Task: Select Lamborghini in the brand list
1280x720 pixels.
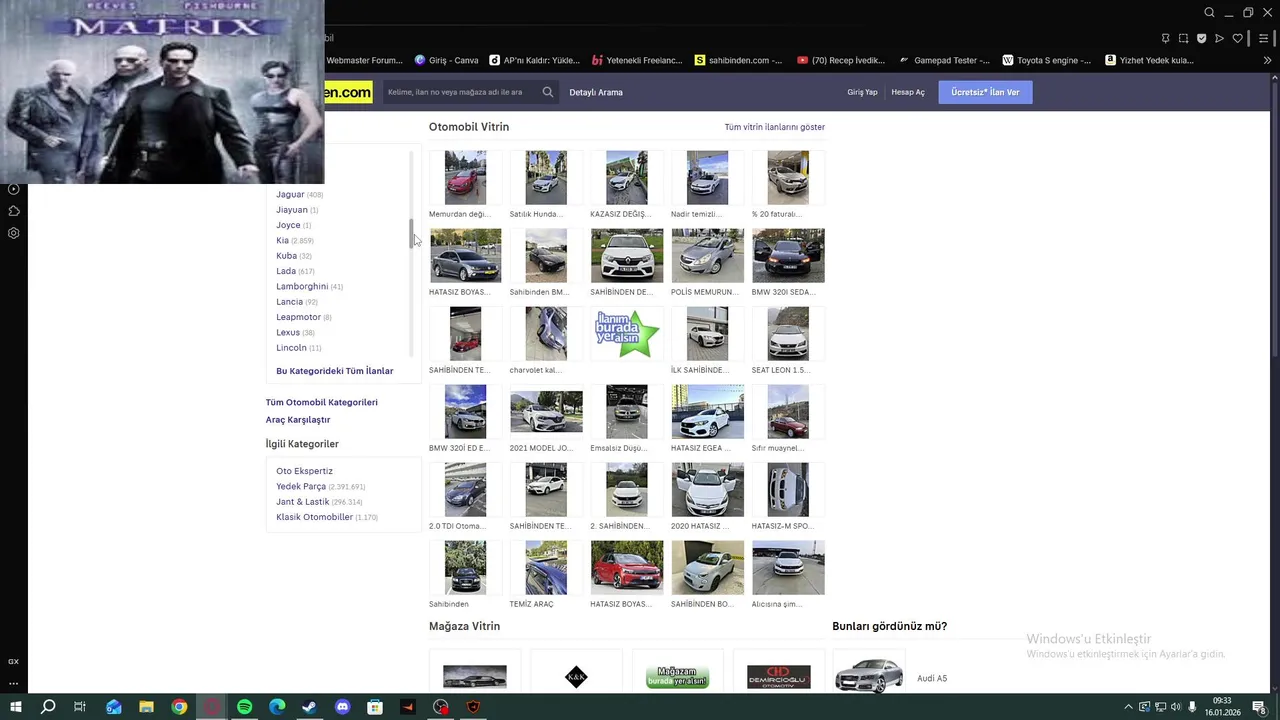Action: click(x=302, y=286)
